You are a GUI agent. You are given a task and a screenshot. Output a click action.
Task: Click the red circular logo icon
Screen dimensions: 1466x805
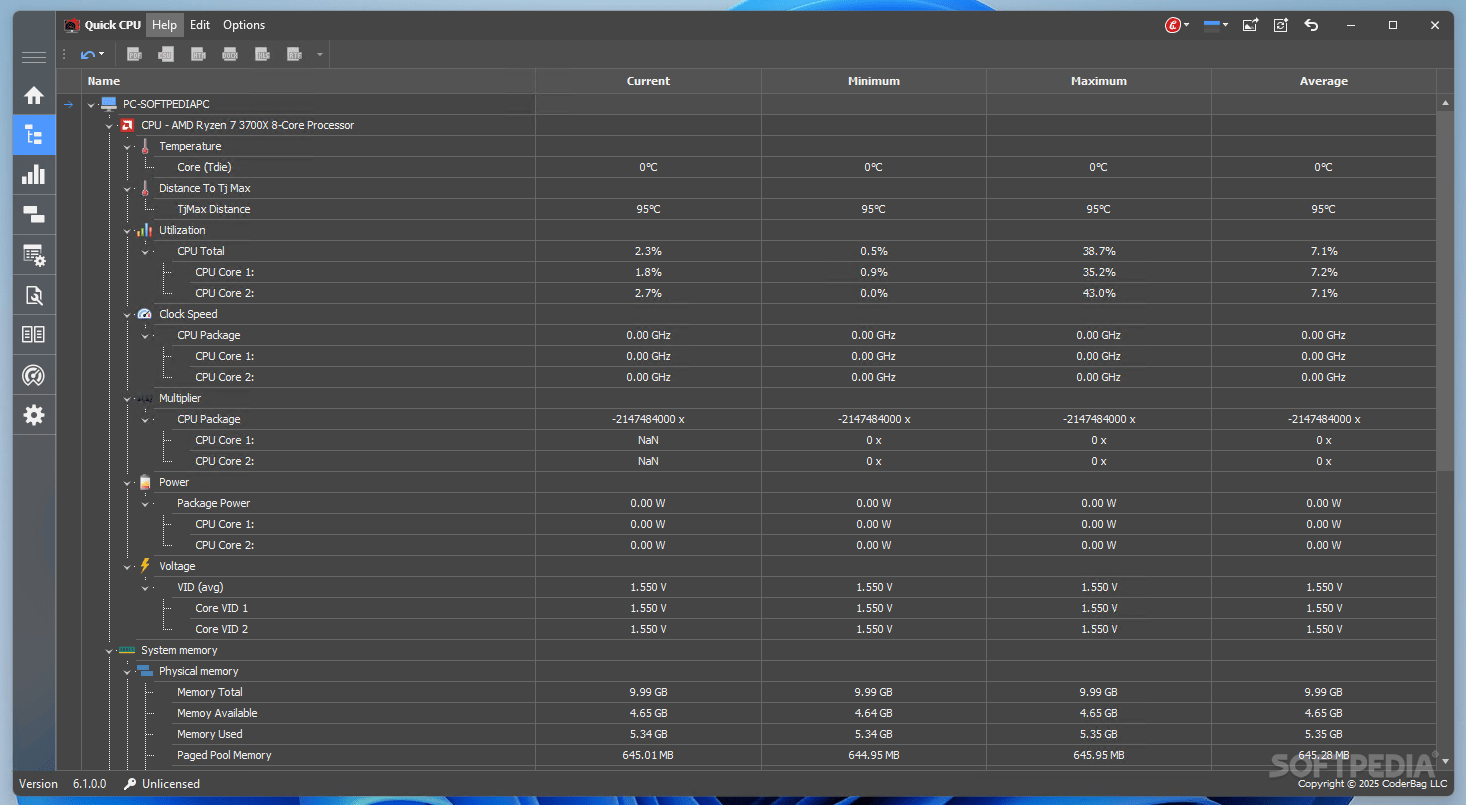(x=1173, y=25)
